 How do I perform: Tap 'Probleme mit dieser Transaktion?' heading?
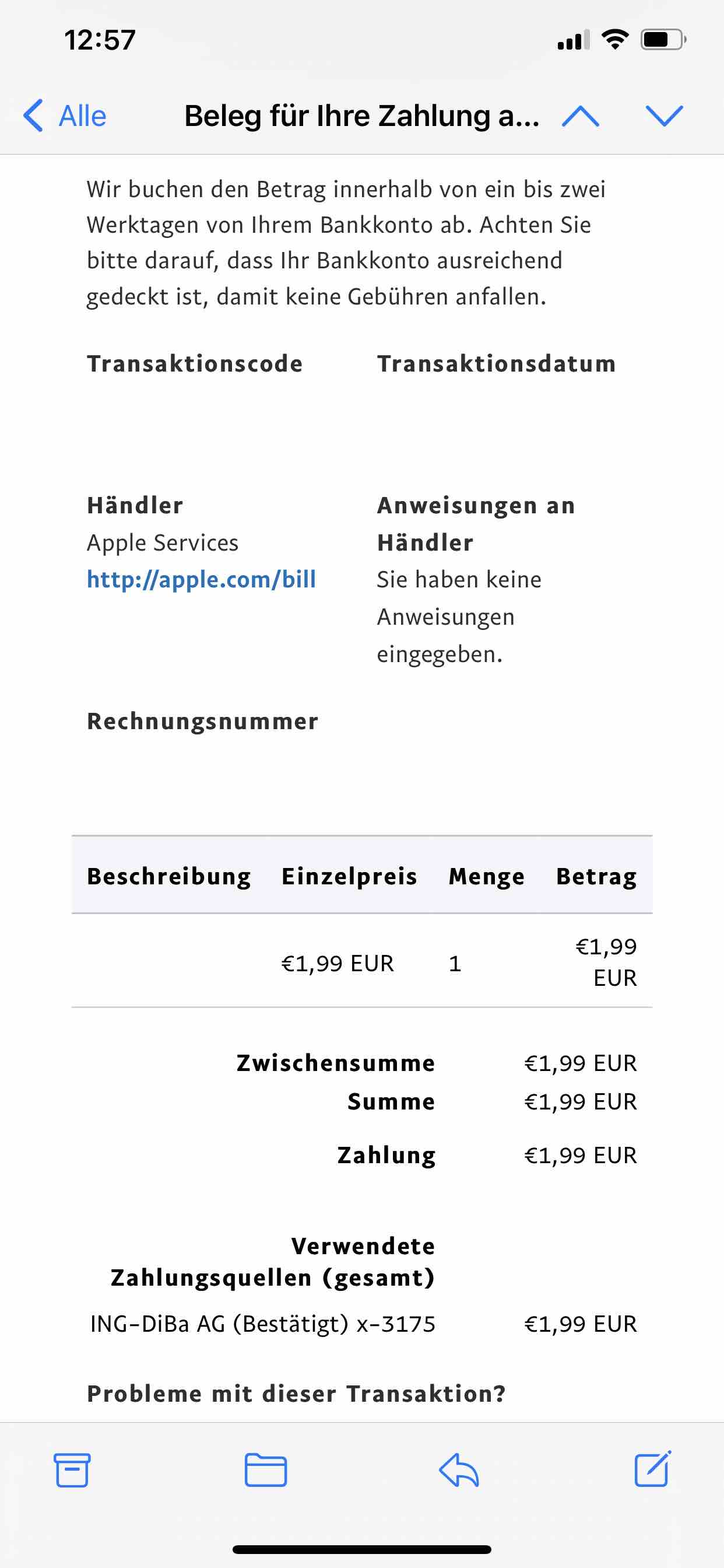(296, 1394)
